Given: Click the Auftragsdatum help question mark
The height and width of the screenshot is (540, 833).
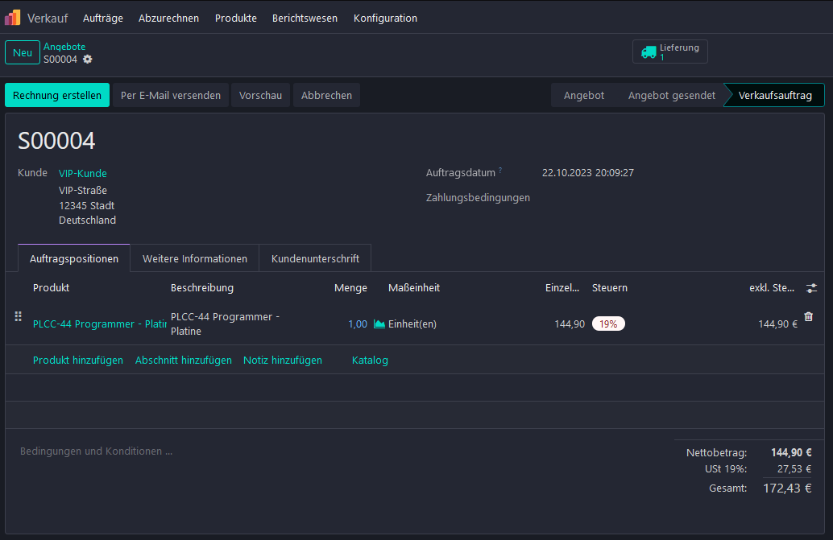Looking at the screenshot, I should click(x=500, y=170).
